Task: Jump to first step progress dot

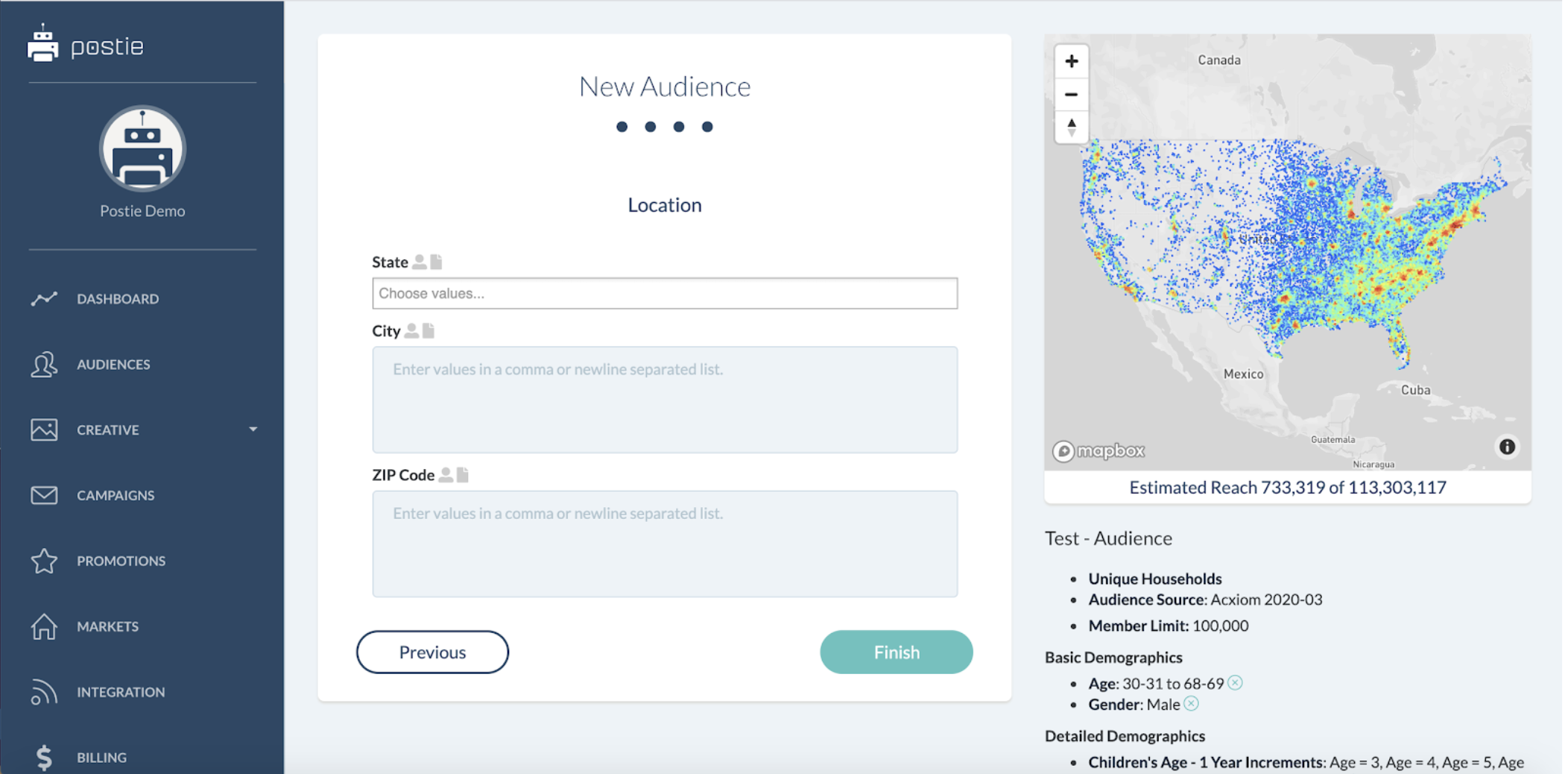Action: point(622,127)
